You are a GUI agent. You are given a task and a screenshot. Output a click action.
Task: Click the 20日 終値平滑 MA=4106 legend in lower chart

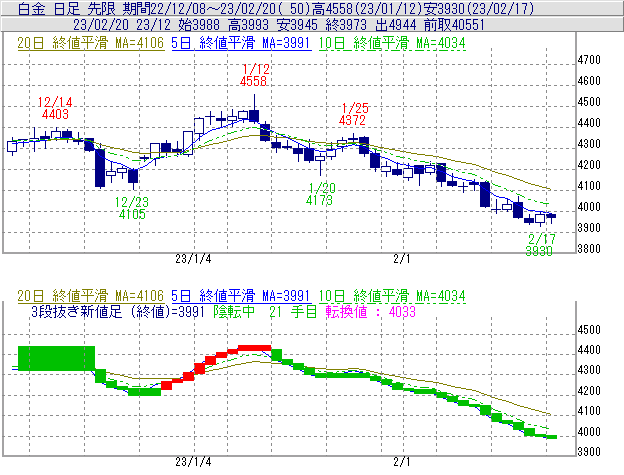point(90,296)
